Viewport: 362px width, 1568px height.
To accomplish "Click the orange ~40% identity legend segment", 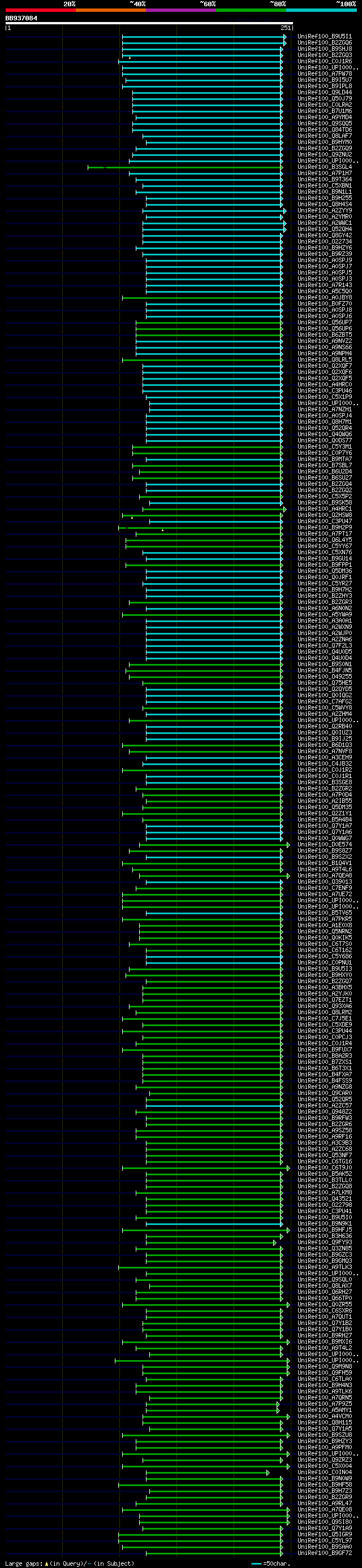I will coord(111,10).
